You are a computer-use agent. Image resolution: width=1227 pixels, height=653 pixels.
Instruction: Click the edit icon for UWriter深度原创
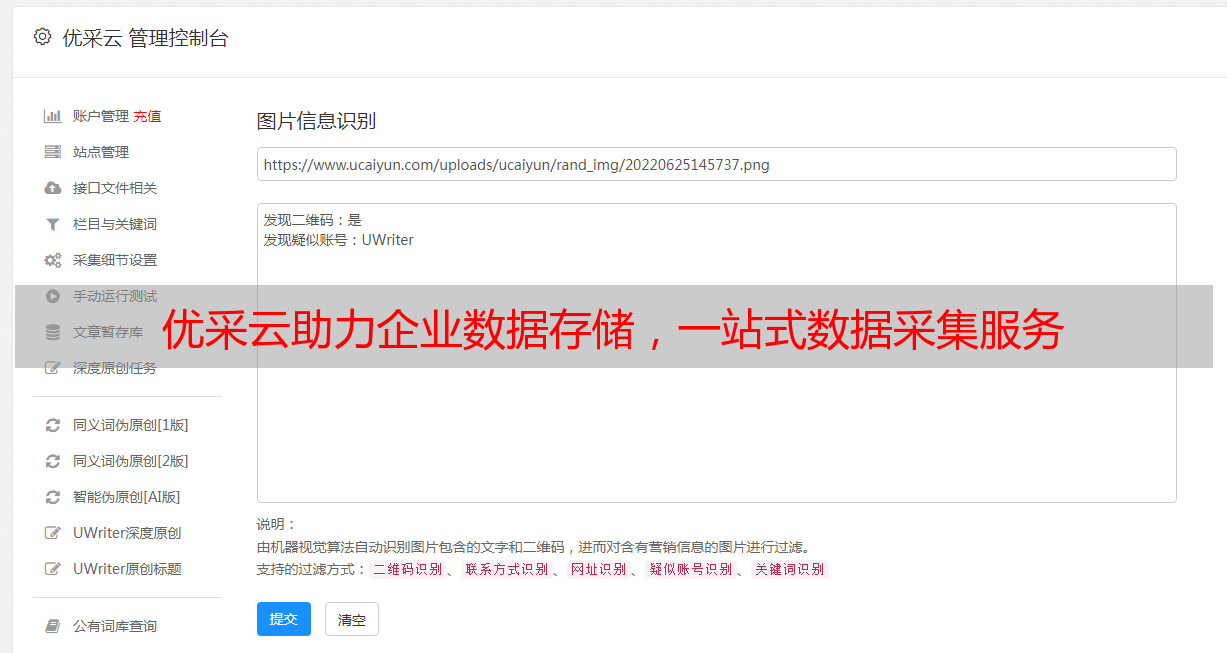pos(53,533)
